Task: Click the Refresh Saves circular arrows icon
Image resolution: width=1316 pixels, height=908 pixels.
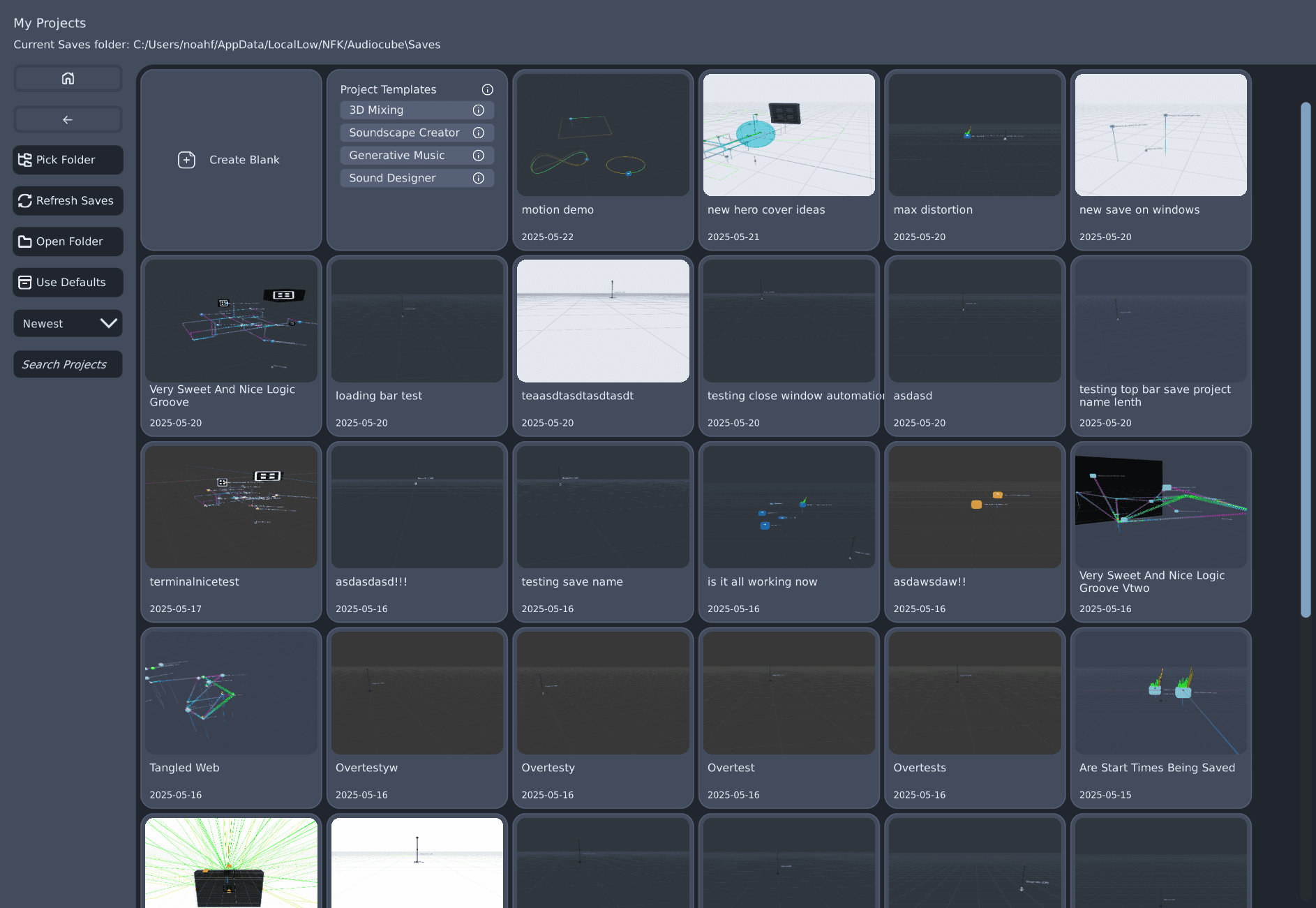Action: tap(25, 201)
